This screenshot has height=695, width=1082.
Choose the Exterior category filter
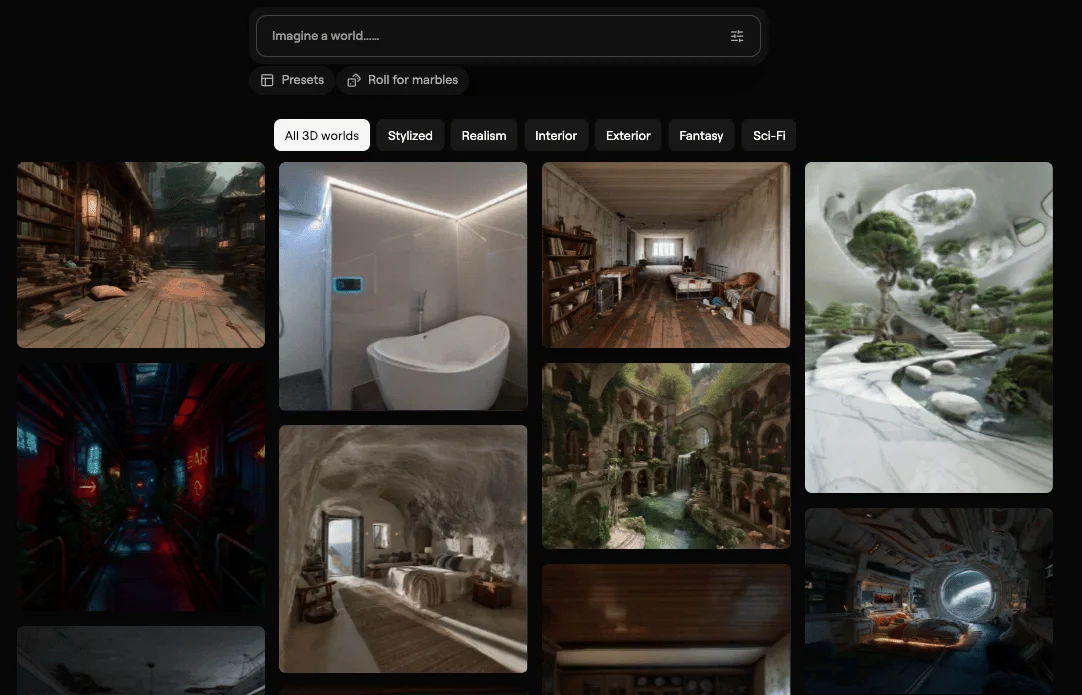tap(628, 135)
